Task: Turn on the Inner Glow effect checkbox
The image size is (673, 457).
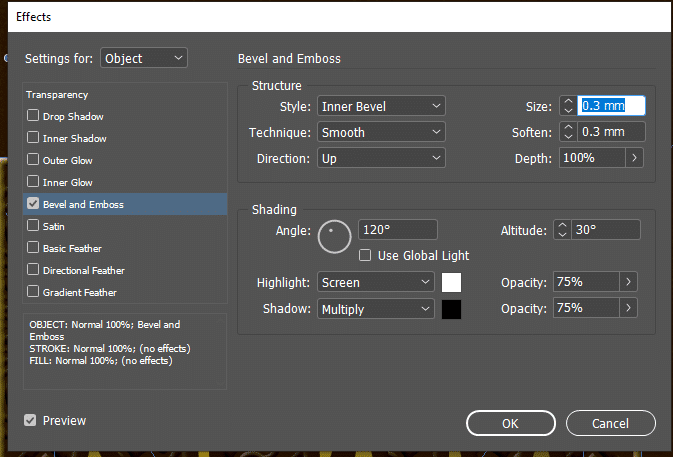Action: [x=34, y=183]
